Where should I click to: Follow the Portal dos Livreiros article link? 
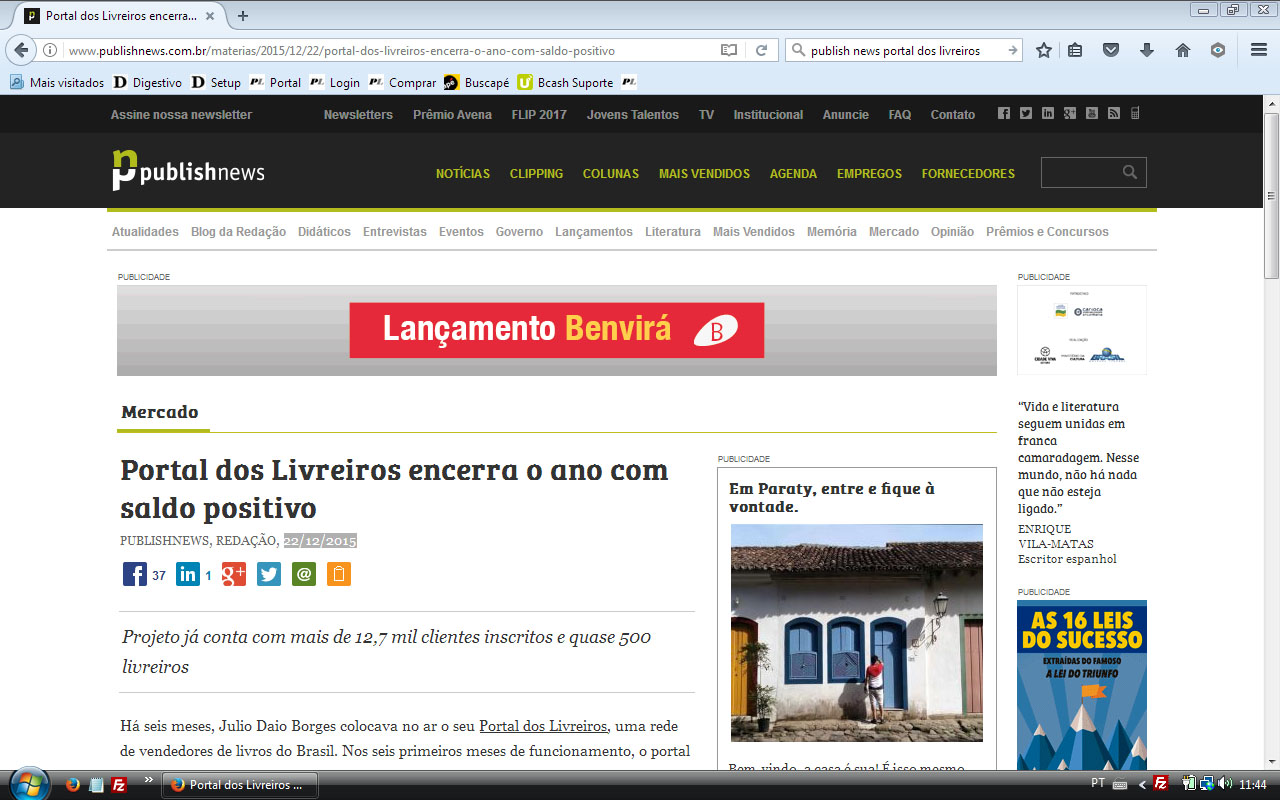(x=543, y=726)
